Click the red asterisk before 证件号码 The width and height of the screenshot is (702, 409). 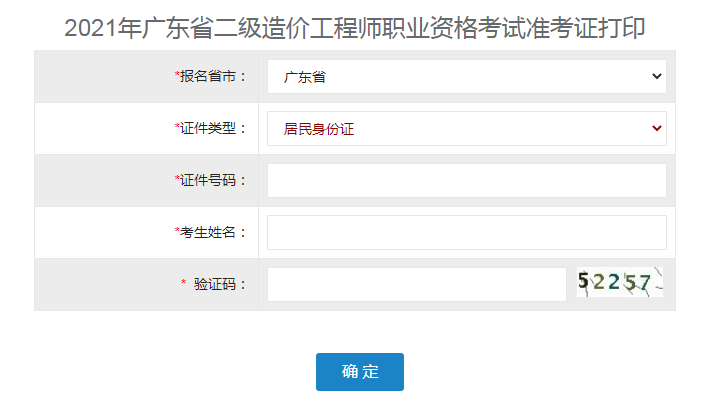177,180
